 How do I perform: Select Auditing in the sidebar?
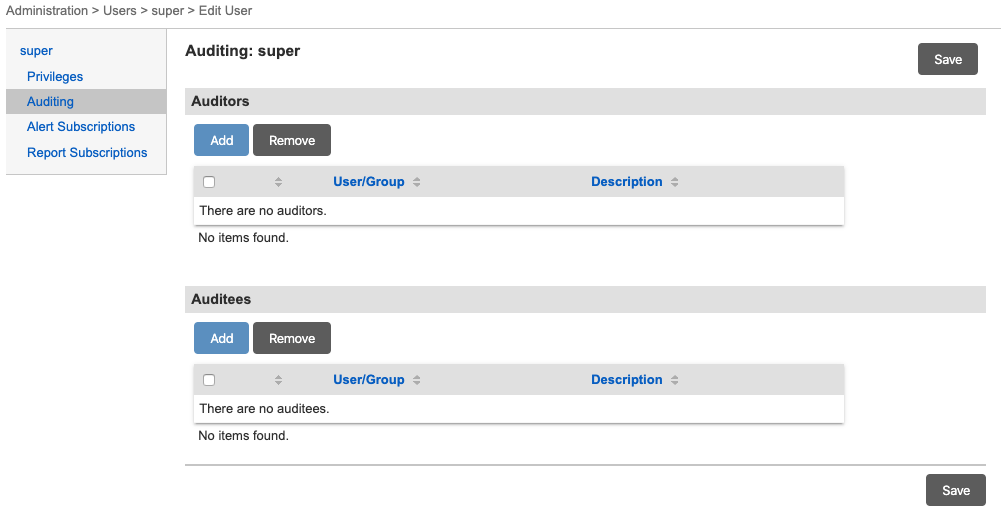(x=50, y=101)
